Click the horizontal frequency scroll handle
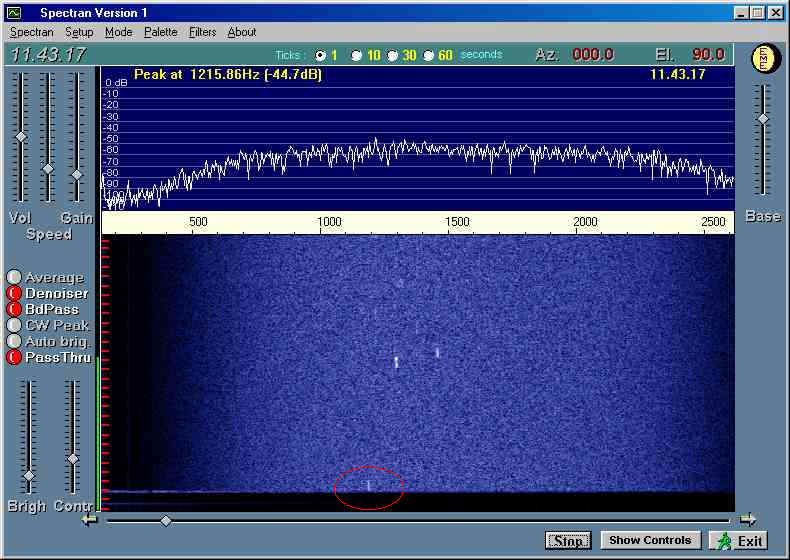 tap(166, 521)
